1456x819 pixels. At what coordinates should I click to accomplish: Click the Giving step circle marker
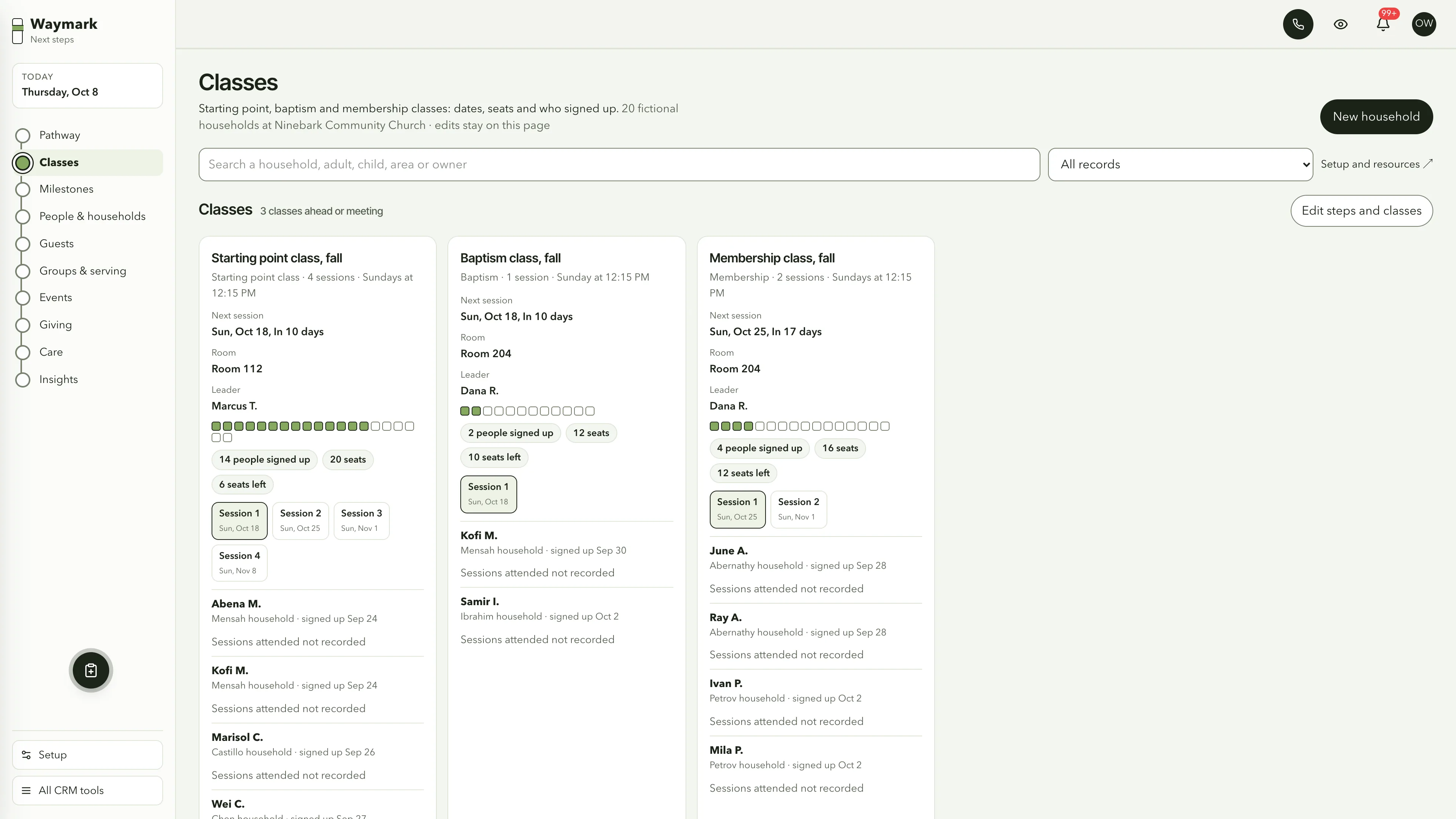[23, 325]
